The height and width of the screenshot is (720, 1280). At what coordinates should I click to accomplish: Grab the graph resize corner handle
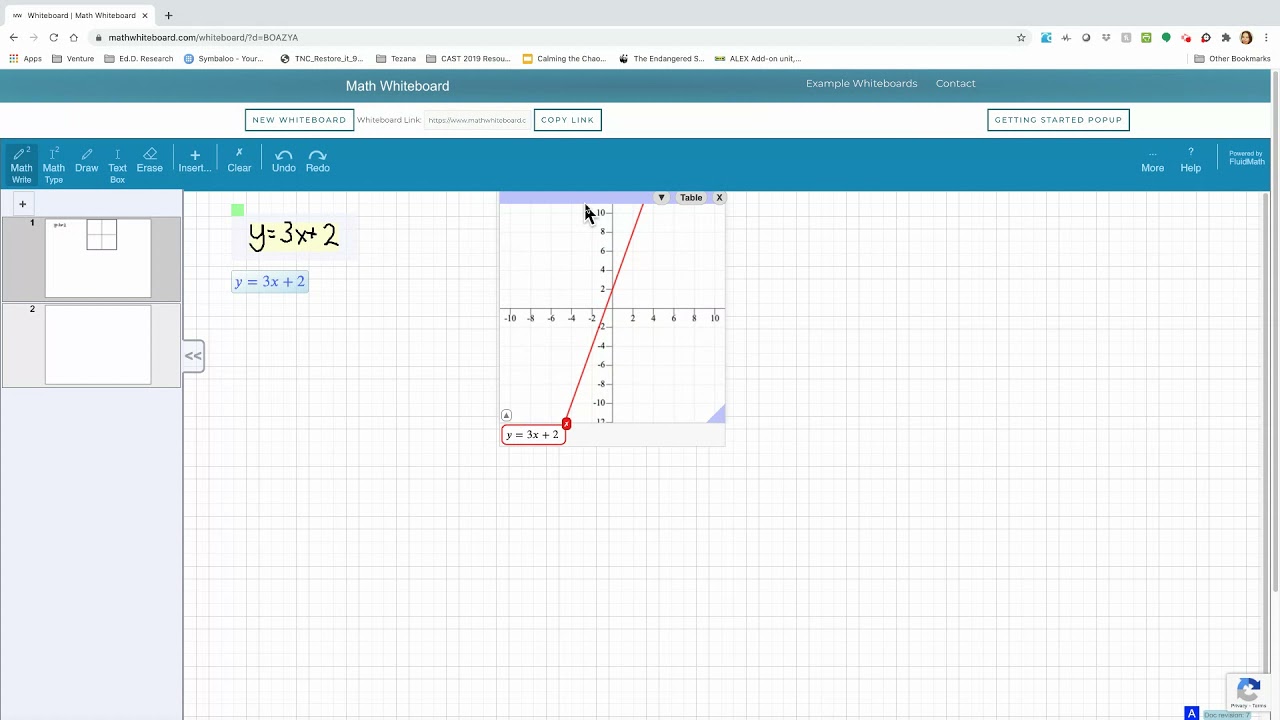717,414
